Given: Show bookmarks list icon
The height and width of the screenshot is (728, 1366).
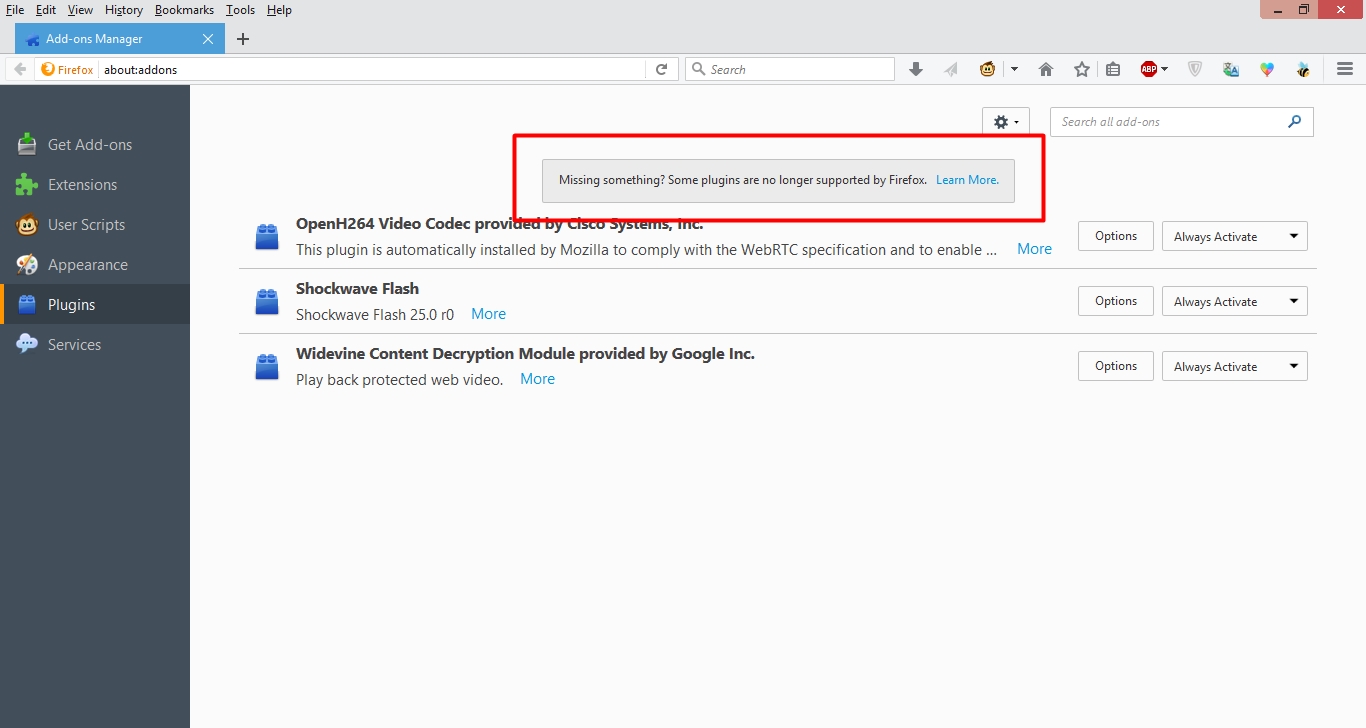Looking at the screenshot, I should coord(1113,69).
